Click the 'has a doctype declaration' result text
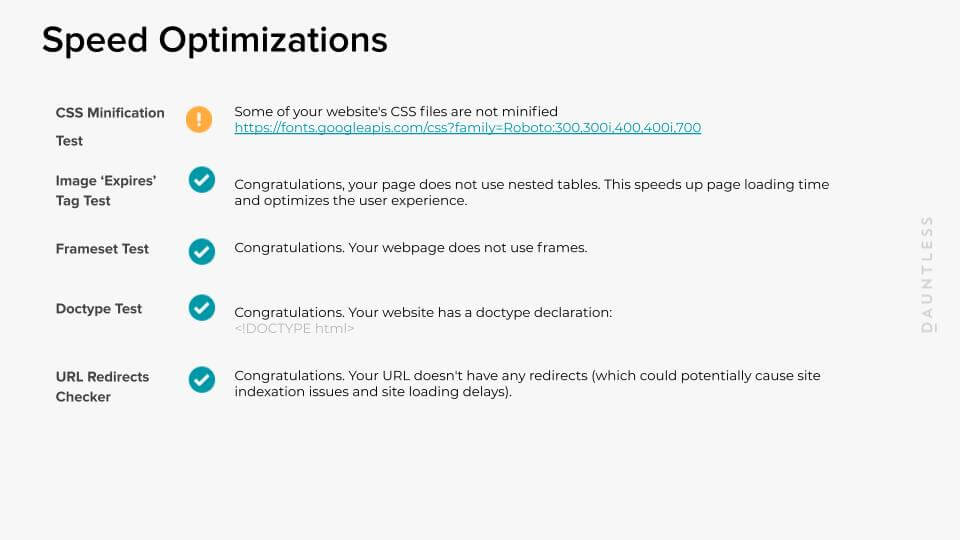The height and width of the screenshot is (540, 960). 422,312
